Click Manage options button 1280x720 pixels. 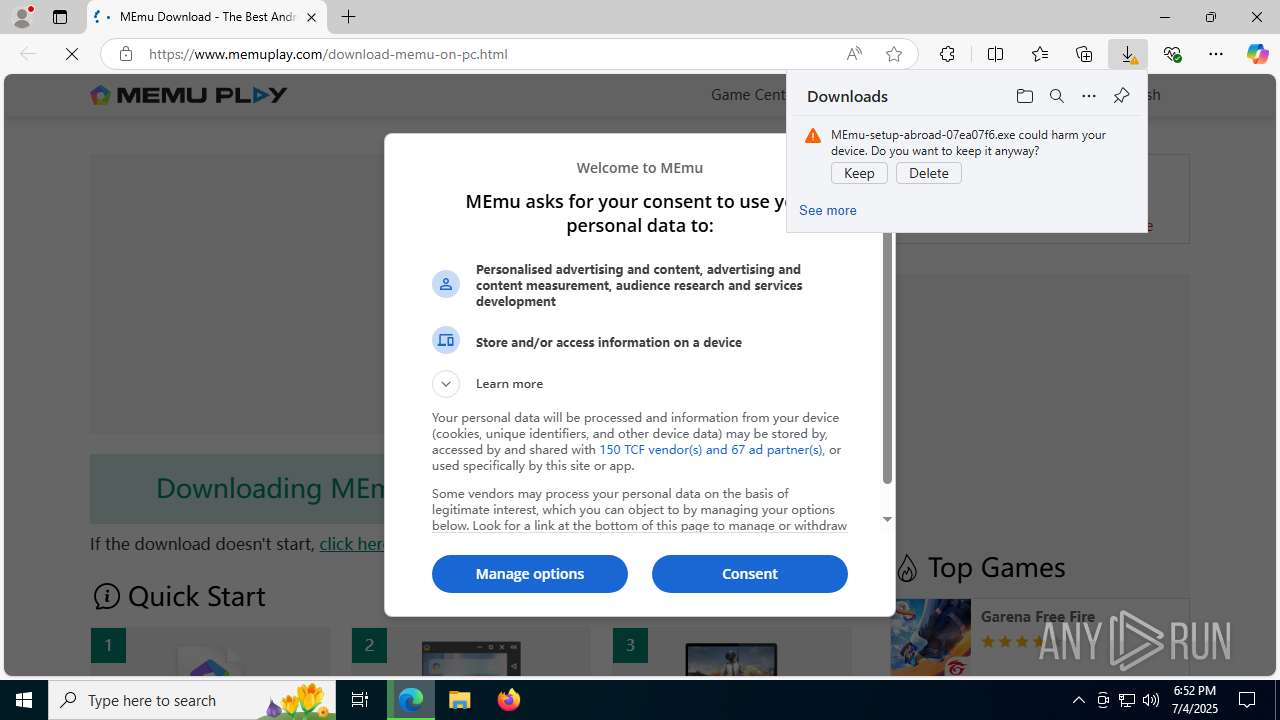click(530, 574)
